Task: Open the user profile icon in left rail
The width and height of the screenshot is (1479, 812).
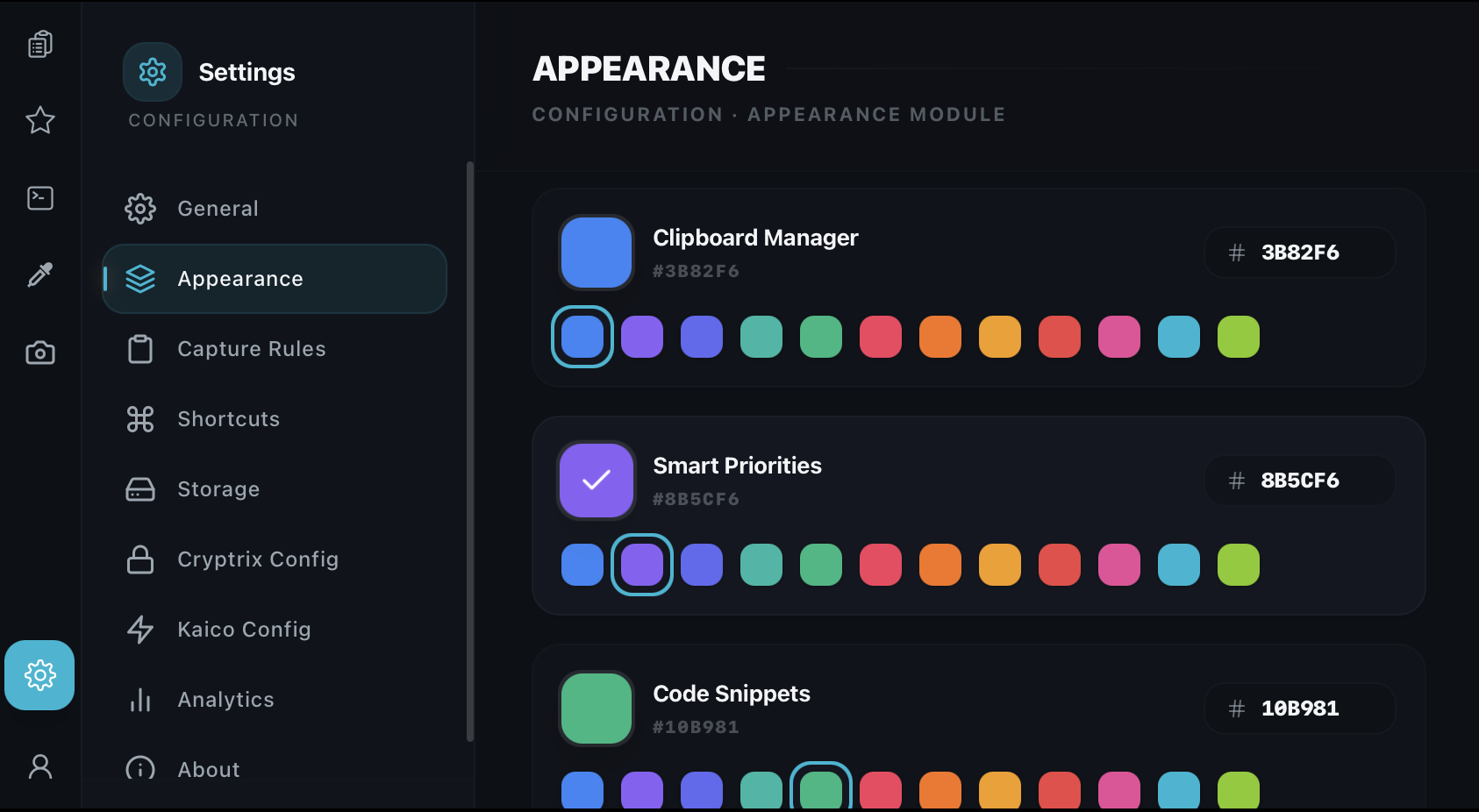Action: 40,766
